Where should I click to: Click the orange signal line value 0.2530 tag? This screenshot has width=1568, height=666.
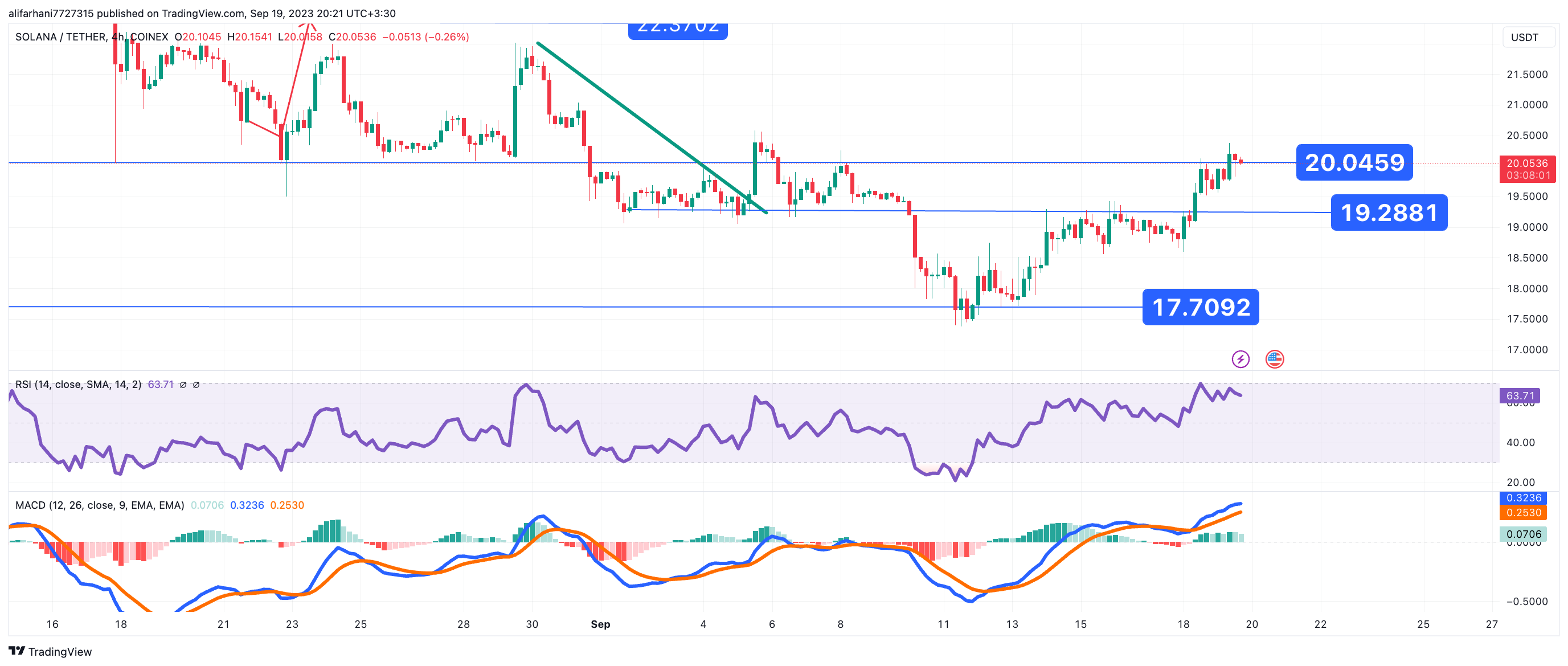coord(1523,513)
